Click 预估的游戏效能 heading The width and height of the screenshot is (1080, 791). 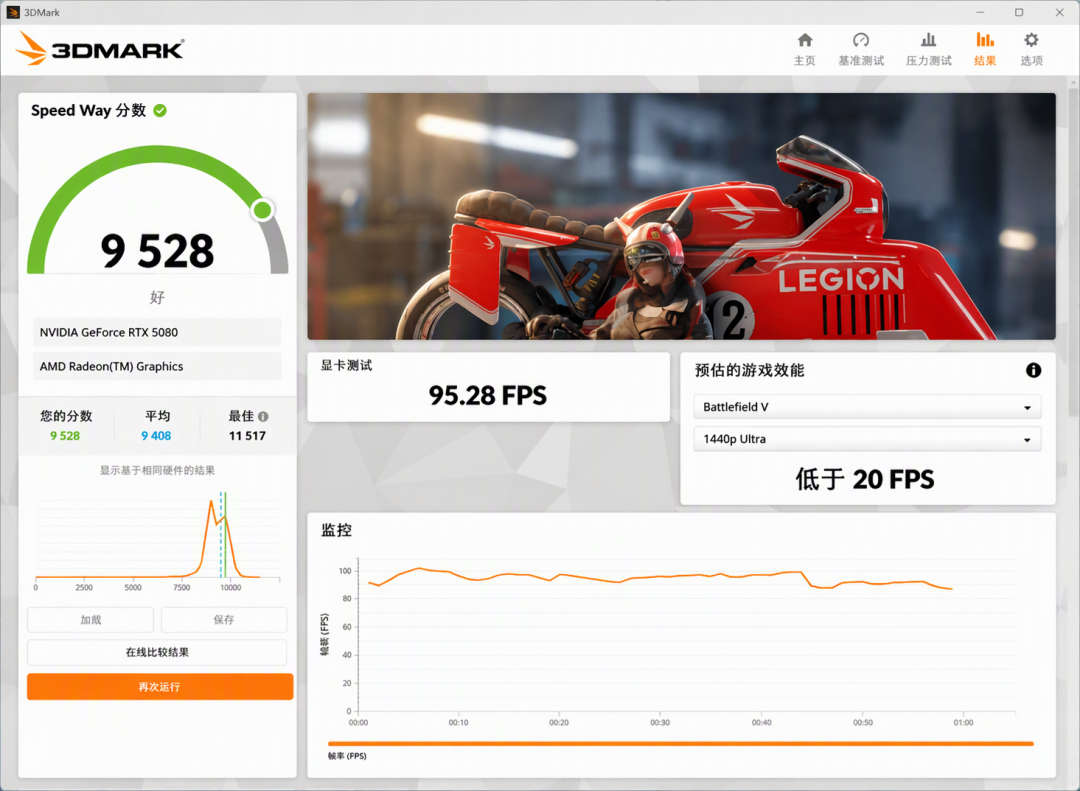(x=749, y=370)
